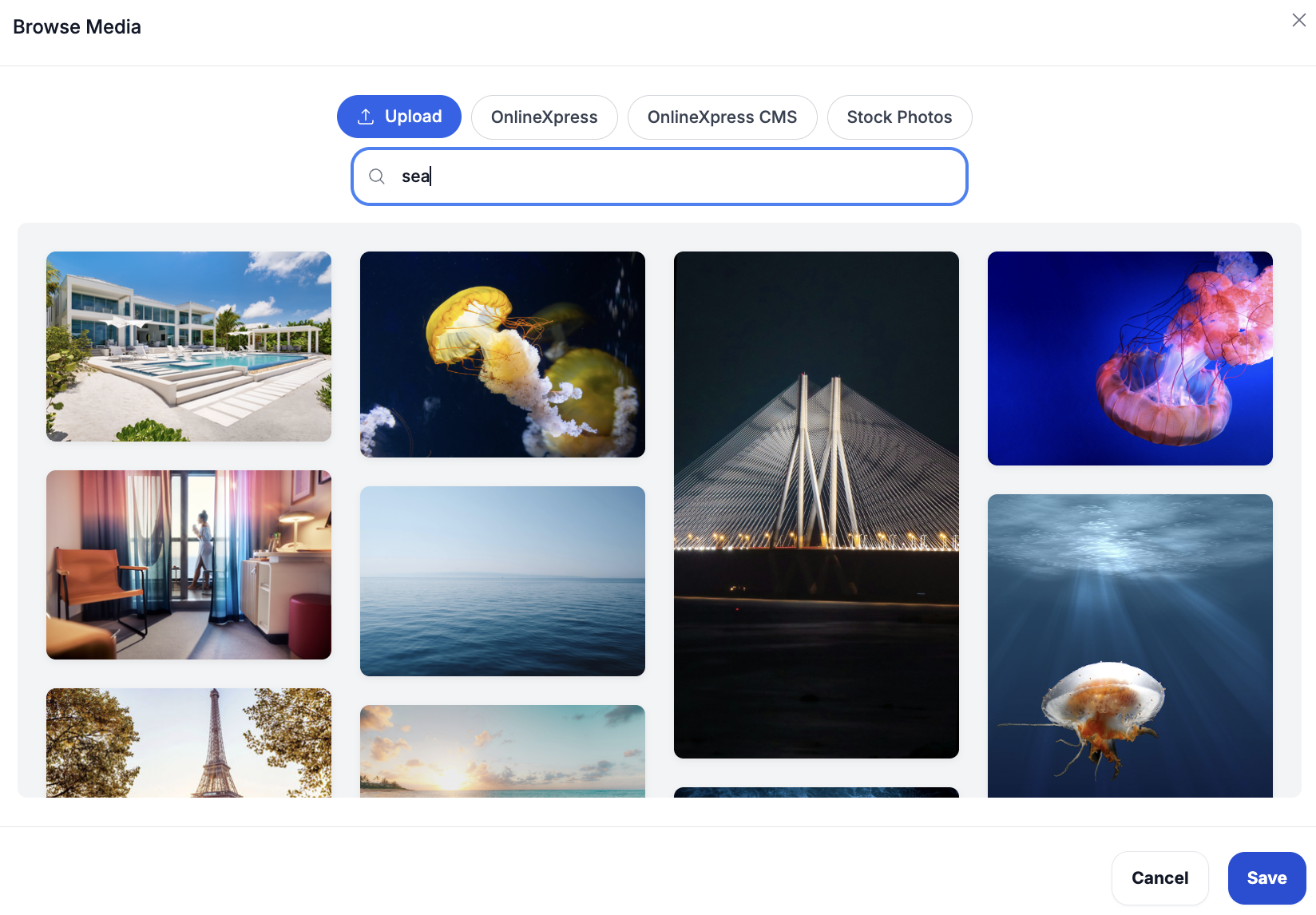The height and width of the screenshot is (915, 1316).
Task: Pick the underwater white jellyfish photo
Action: (1130, 645)
